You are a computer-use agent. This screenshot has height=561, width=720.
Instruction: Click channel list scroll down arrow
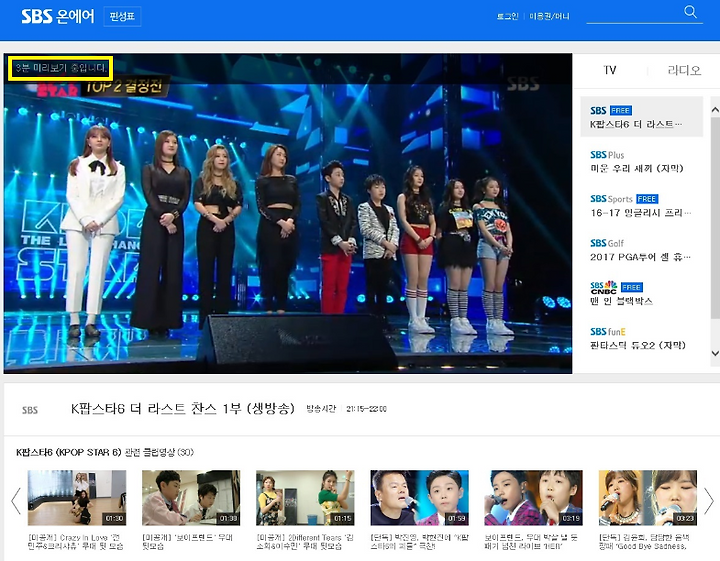pyautogui.click(x=715, y=353)
